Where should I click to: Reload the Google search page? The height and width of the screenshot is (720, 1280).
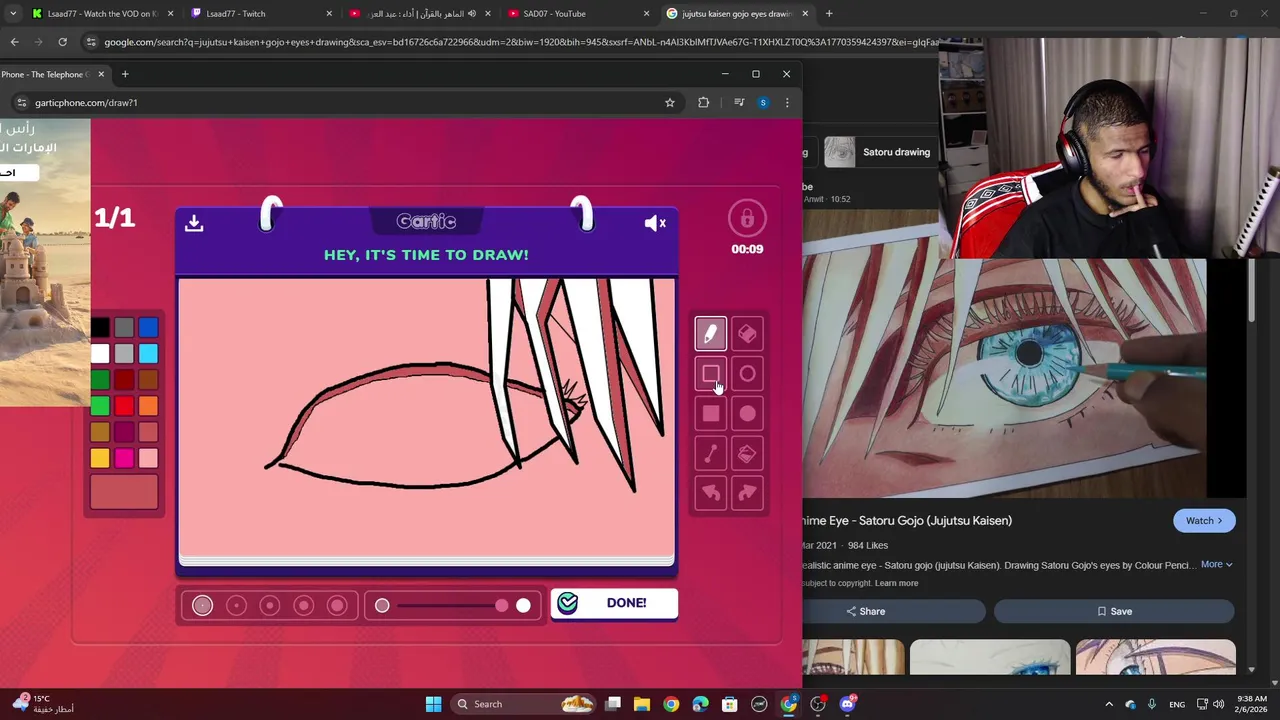(62, 42)
